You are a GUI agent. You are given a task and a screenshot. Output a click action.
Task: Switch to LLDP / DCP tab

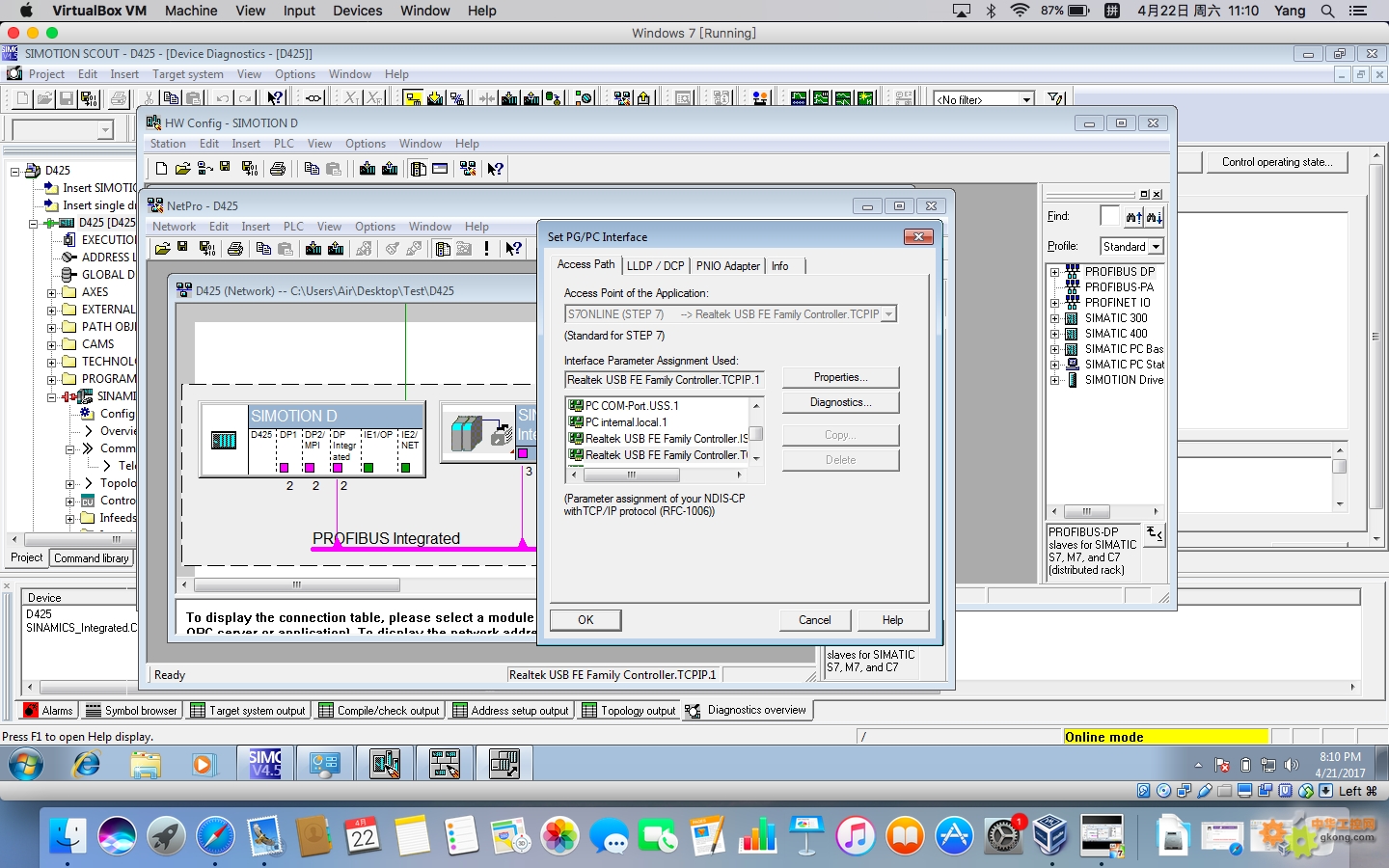point(655,266)
